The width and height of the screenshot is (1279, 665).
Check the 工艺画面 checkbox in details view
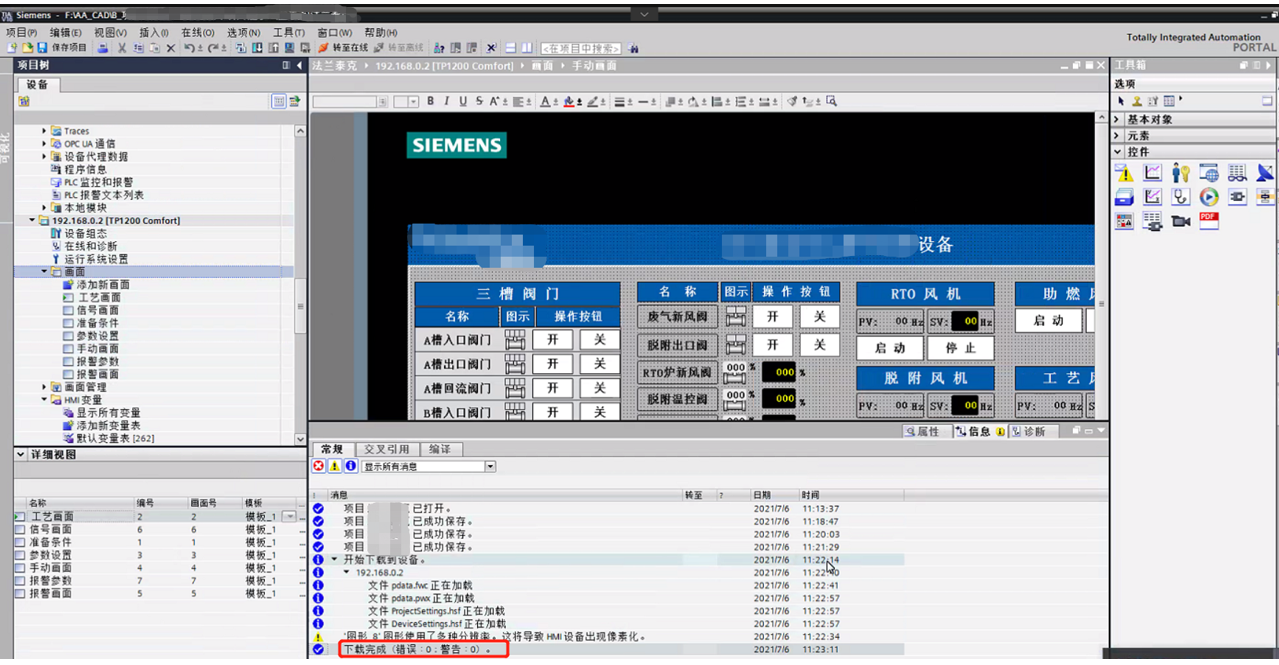[20, 516]
